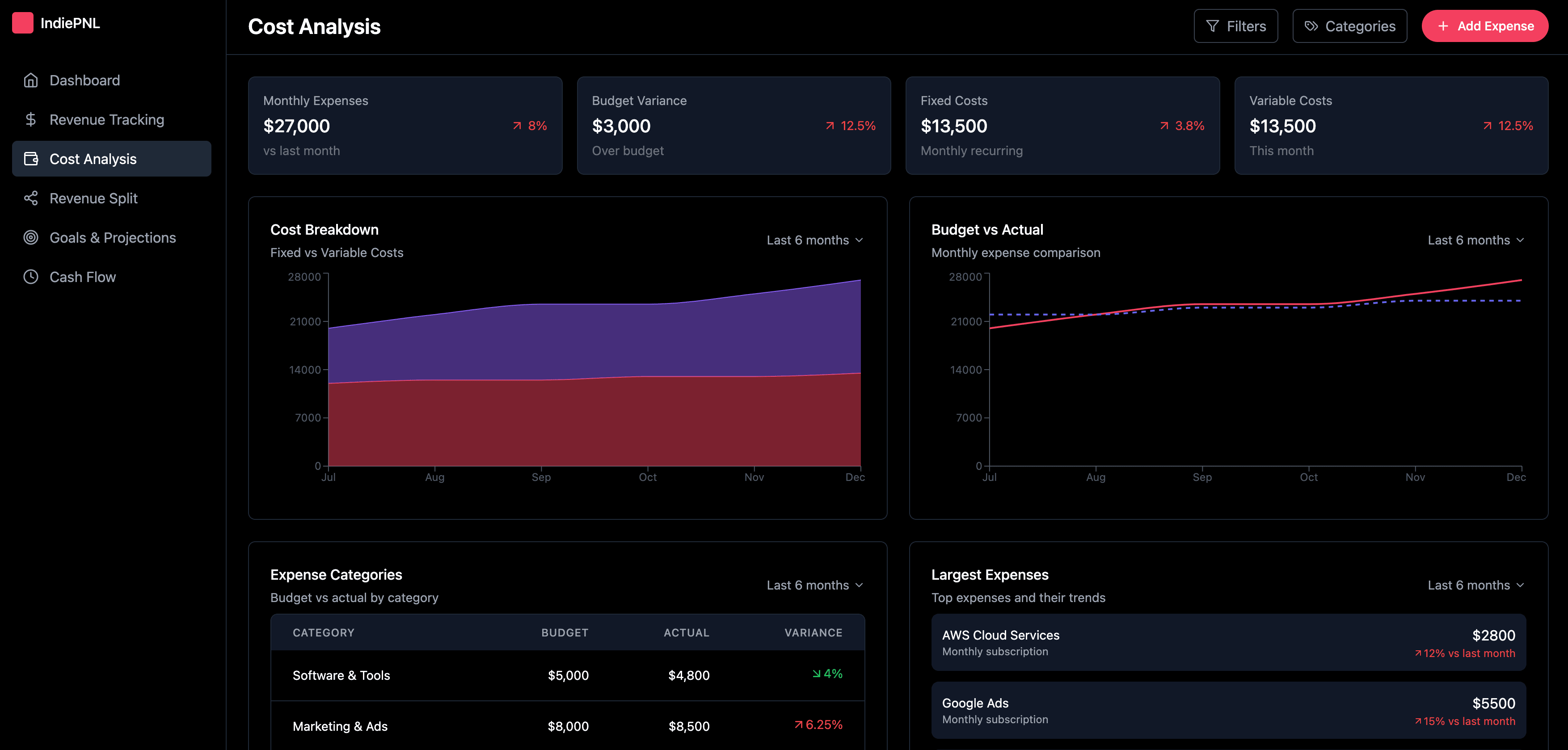Click the Marketing & Ads table row
The height and width of the screenshot is (750, 1568).
coord(567,726)
